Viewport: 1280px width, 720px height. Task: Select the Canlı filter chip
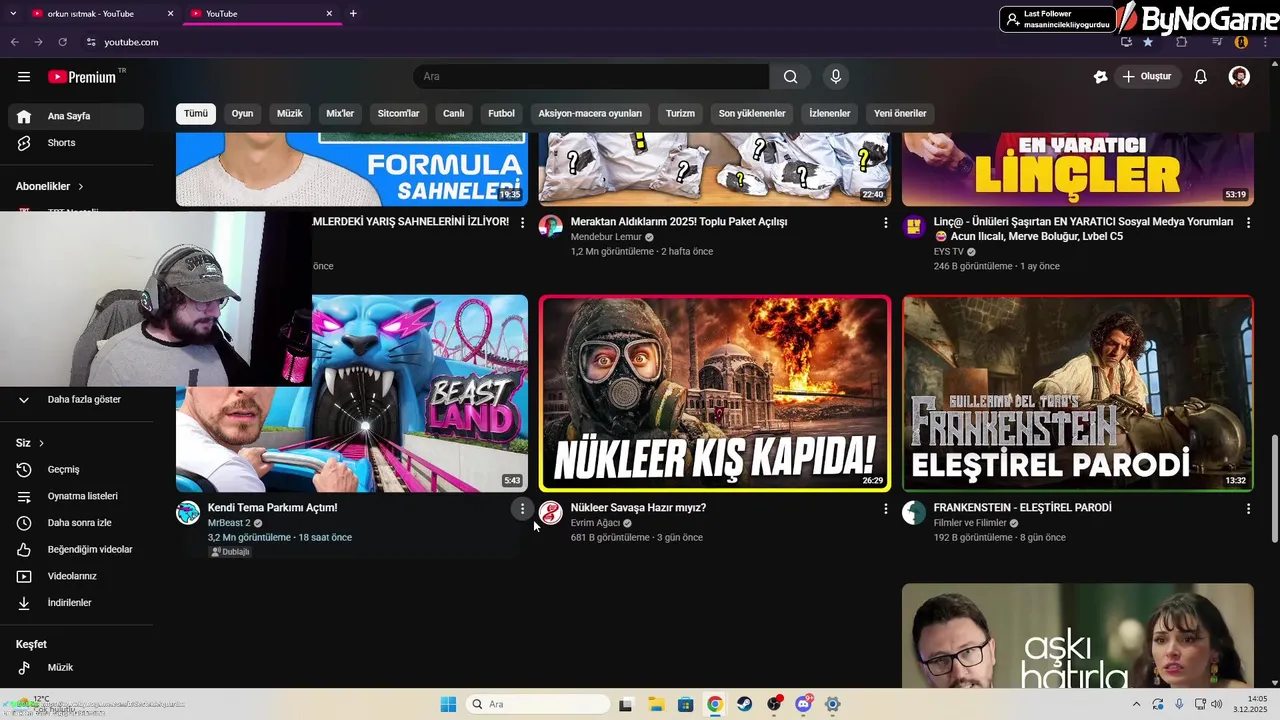pos(454,113)
